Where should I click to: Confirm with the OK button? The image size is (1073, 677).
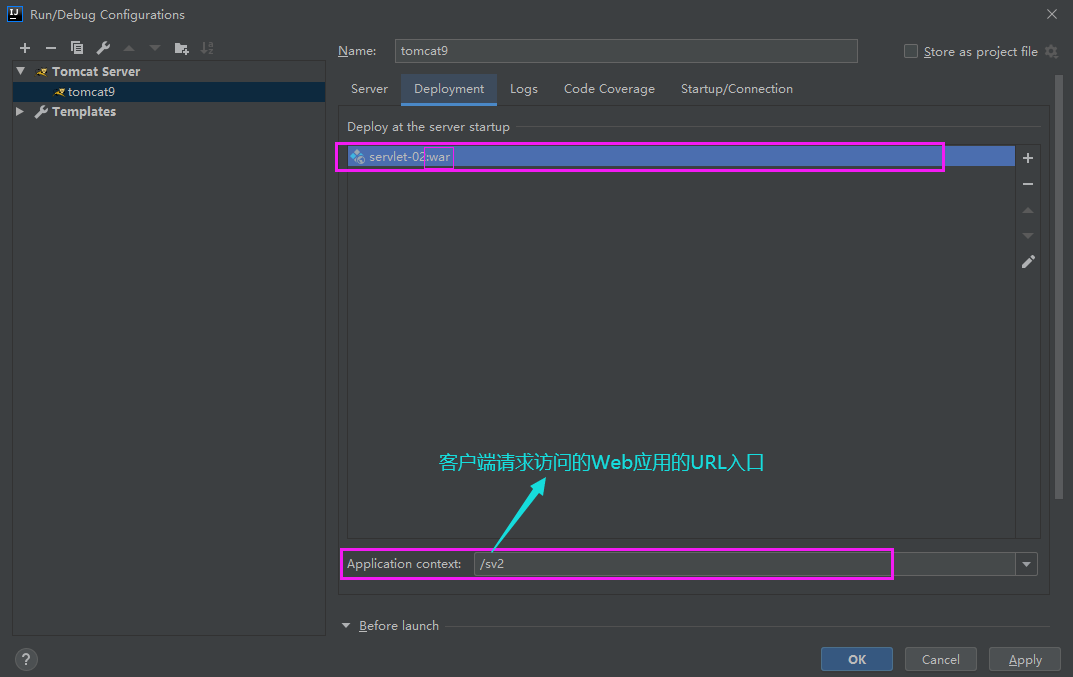pos(857,659)
